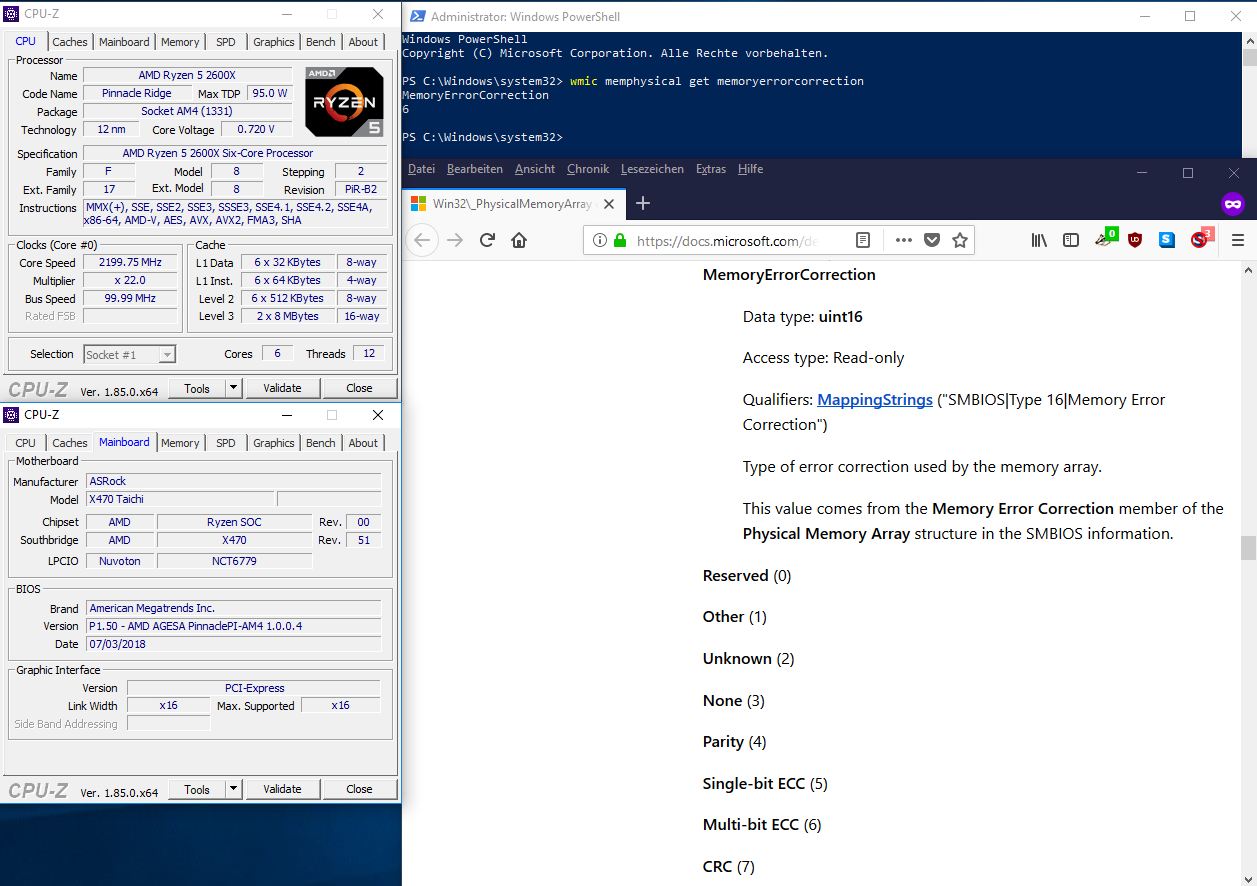Follow the MappingStrings link
Viewport: 1257px width, 886px height.
pyautogui.click(x=875, y=399)
